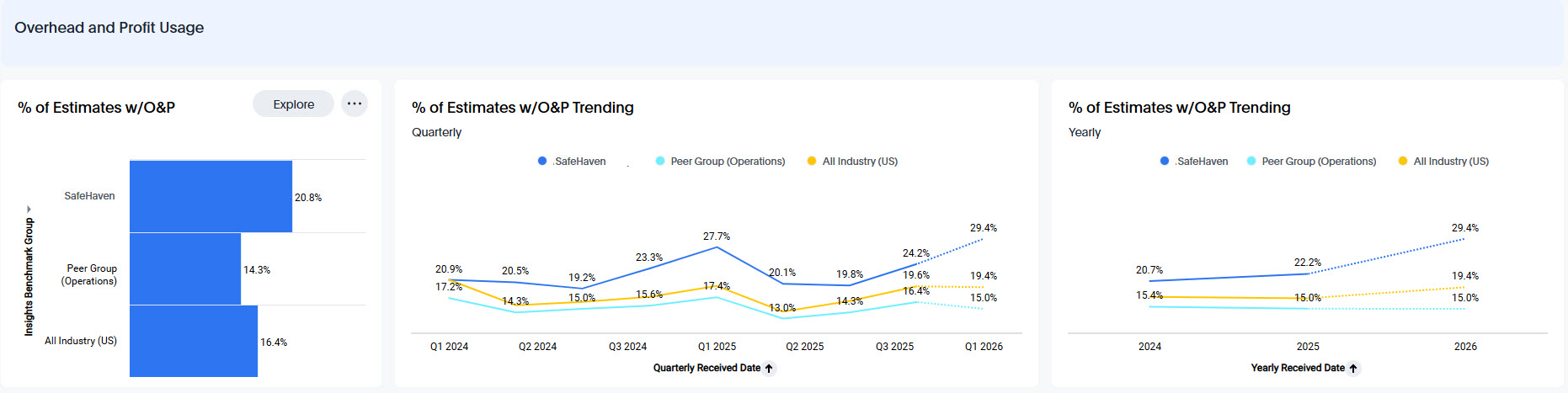Hide Peer Group (Operations) series in Yearly legend
This screenshot has width=1568, height=393.
(x=1319, y=162)
